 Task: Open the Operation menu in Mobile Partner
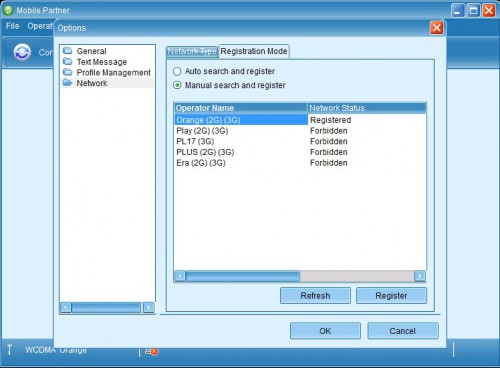point(40,26)
